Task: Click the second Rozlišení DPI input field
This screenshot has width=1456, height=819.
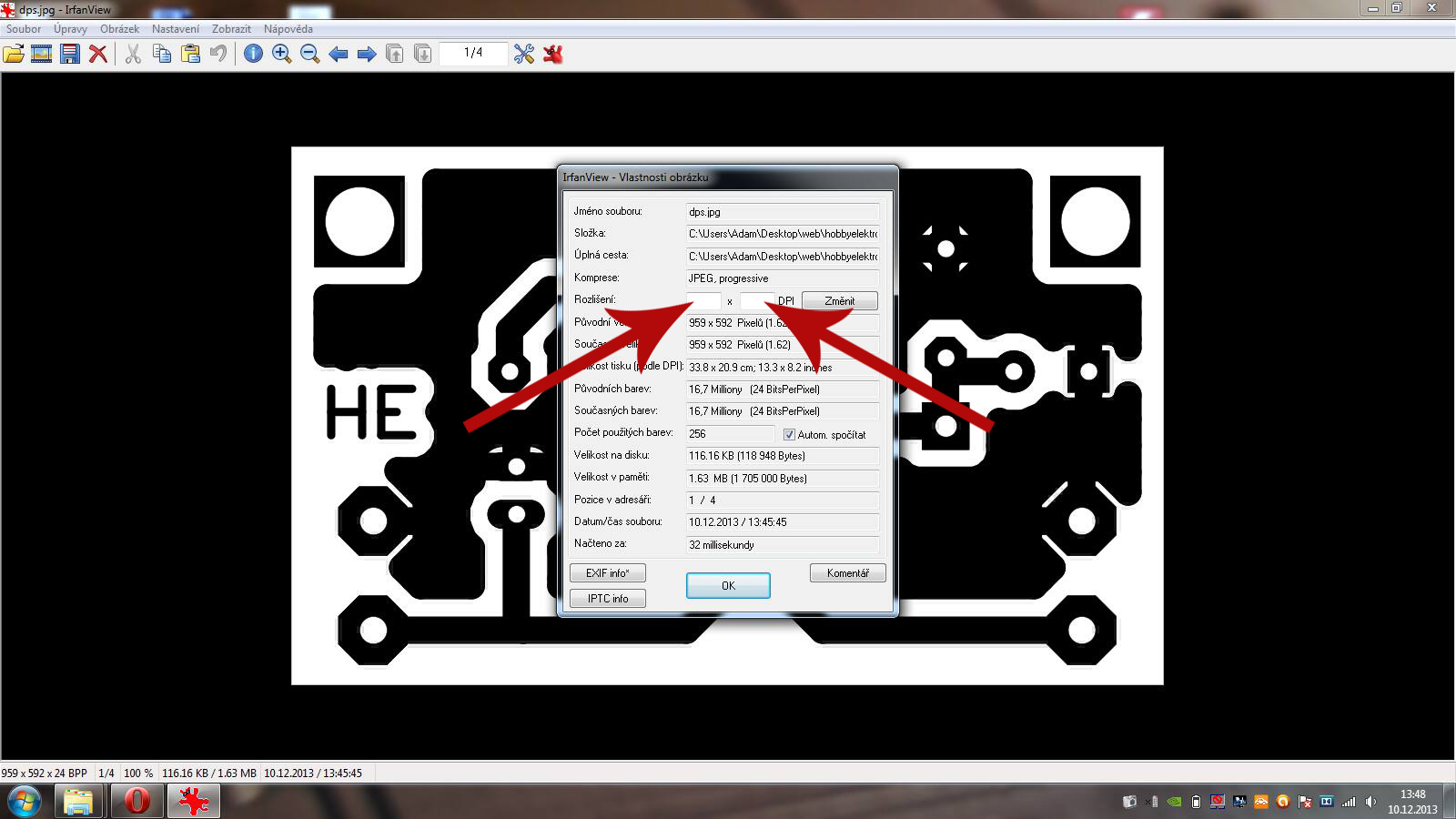Action: pyautogui.click(x=757, y=300)
